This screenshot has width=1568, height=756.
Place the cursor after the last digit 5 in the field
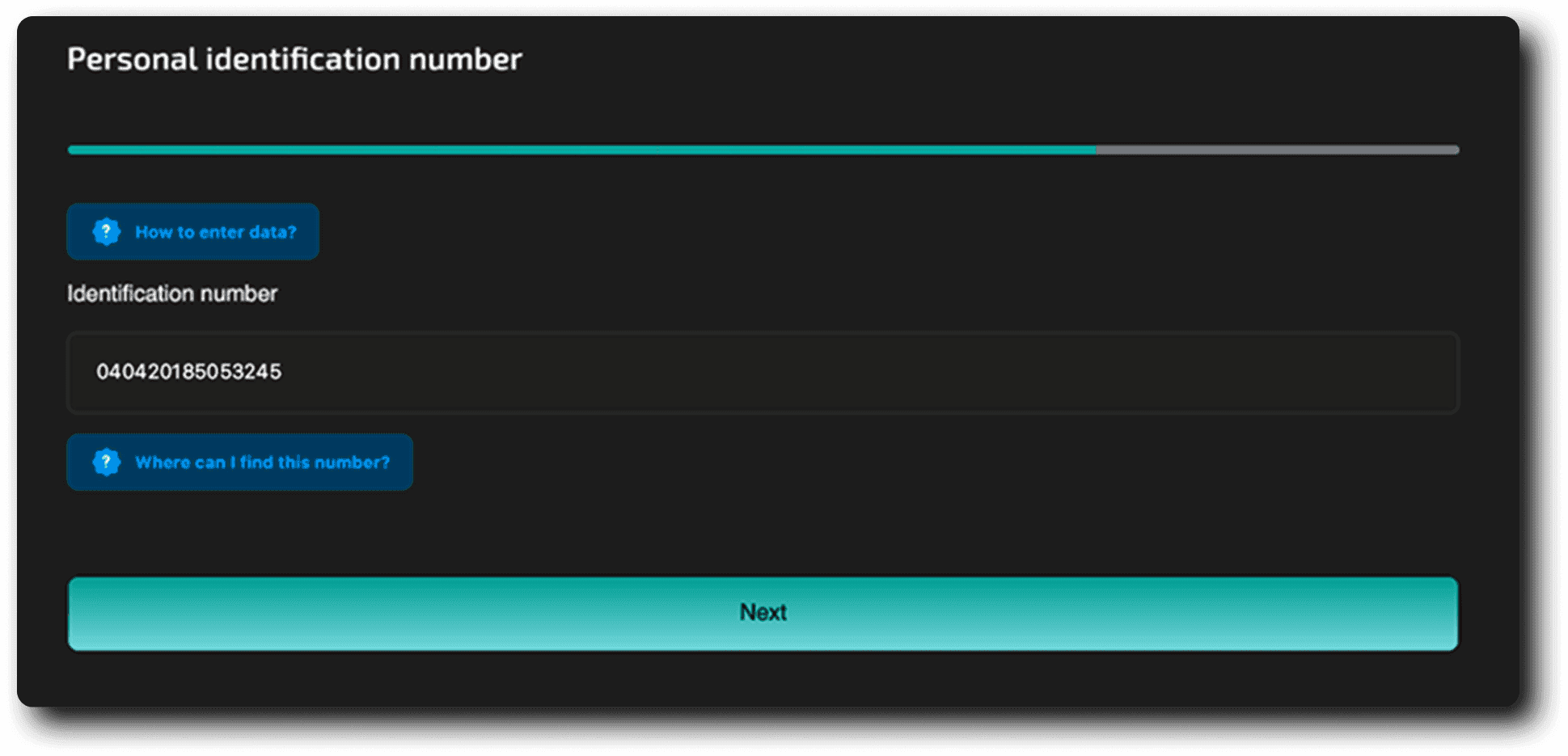tap(283, 372)
